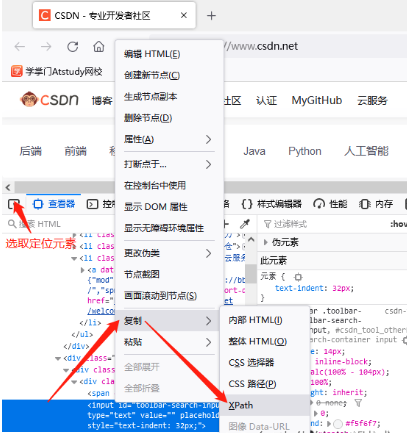Open the 内存 memory panel icon

pos(365,204)
